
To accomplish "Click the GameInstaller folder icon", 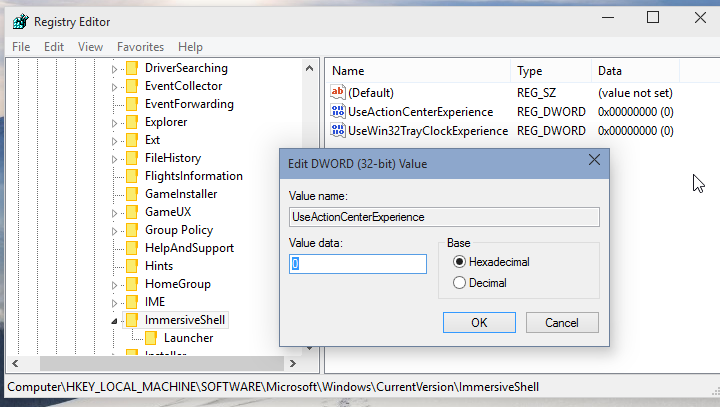I will (x=132, y=194).
